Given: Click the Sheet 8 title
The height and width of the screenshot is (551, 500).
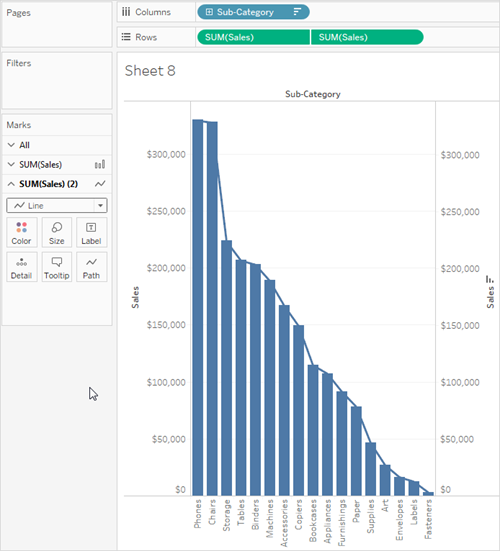Looking at the screenshot, I should click(x=150, y=71).
